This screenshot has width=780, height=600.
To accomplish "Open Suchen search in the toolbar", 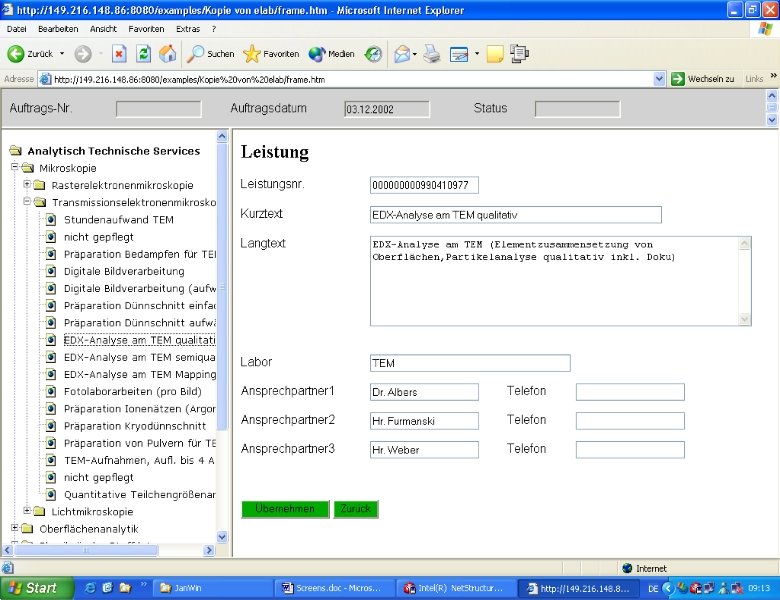I will (210, 54).
